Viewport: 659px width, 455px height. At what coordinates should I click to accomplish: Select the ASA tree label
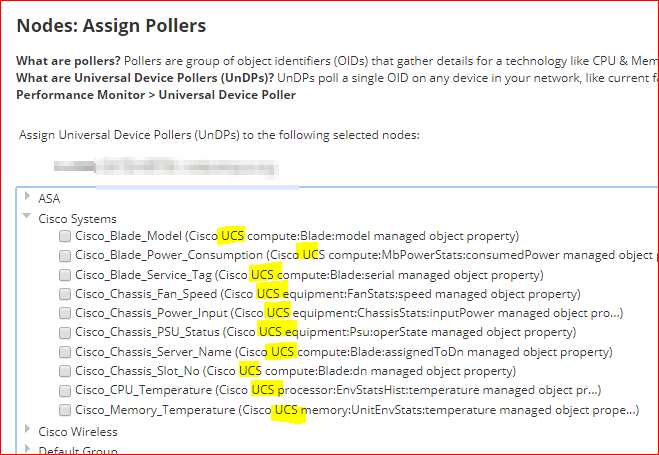49,199
